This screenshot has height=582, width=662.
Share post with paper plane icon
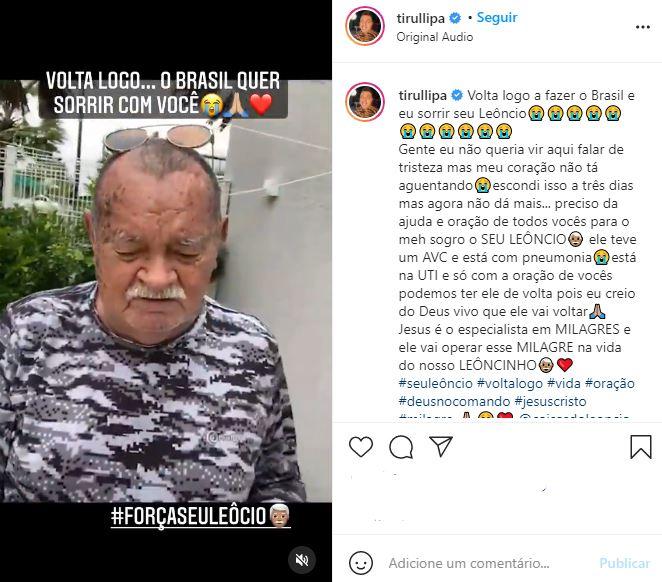point(441,446)
